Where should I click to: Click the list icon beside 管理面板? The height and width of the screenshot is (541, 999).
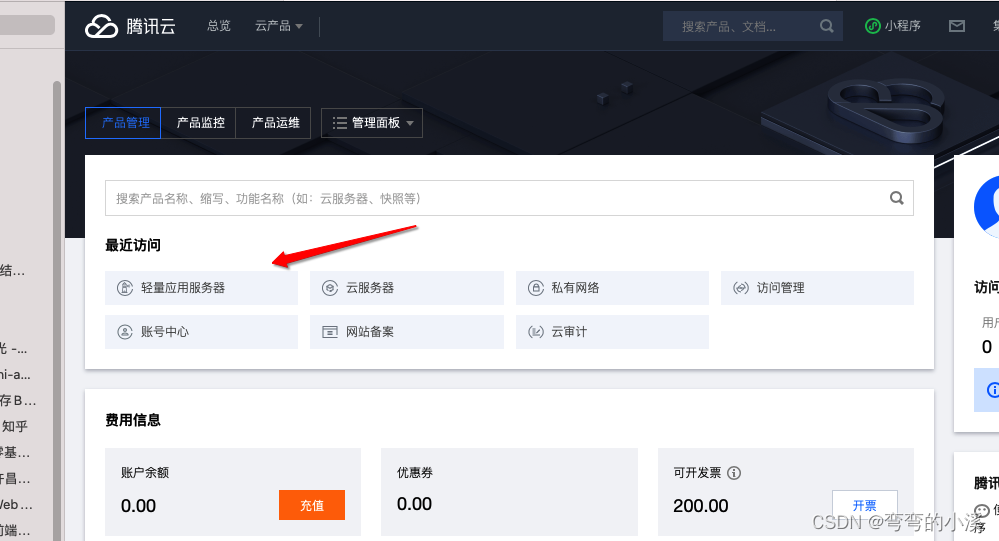340,123
